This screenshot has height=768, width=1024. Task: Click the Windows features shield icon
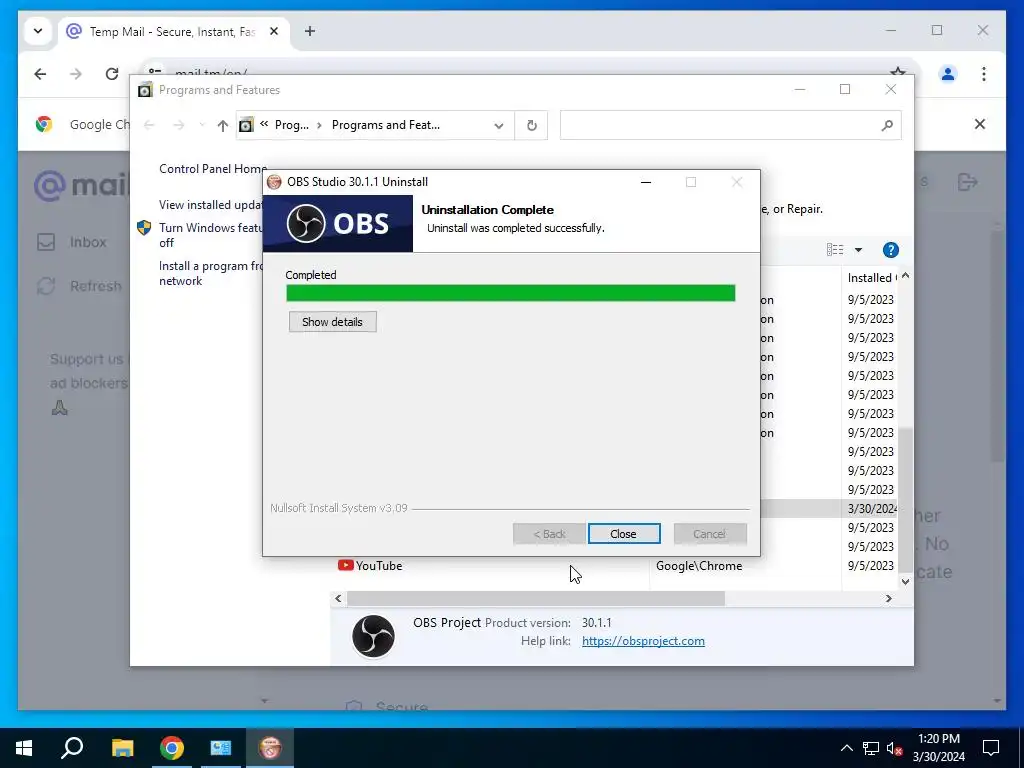click(144, 227)
